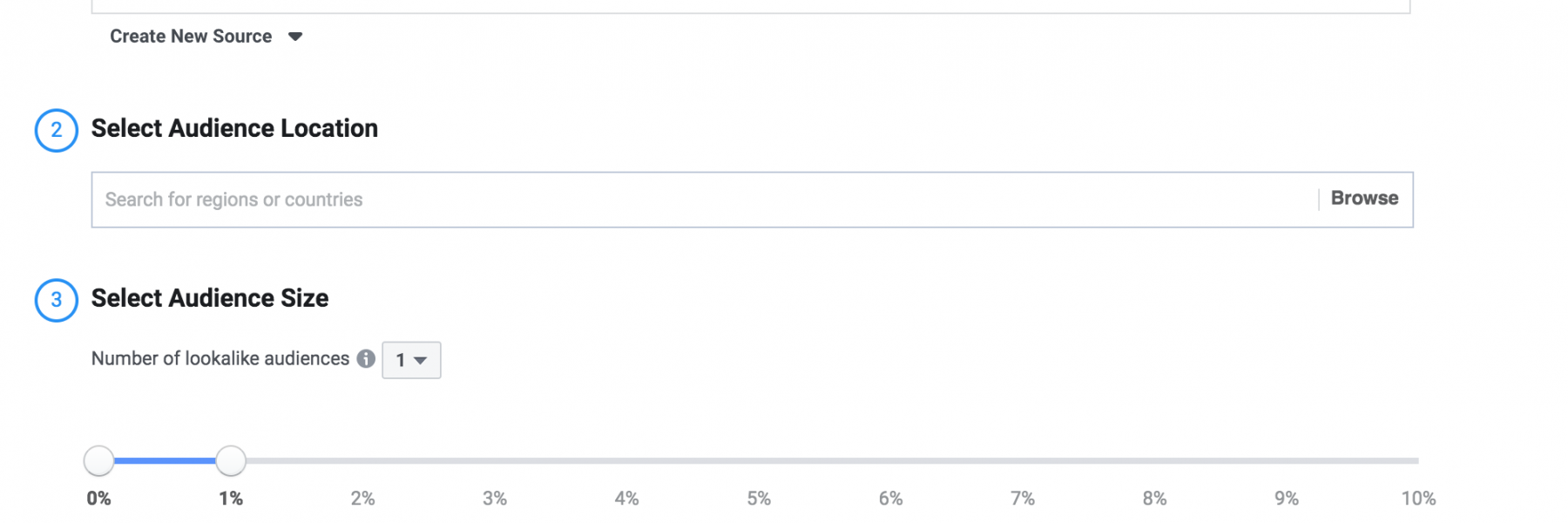Viewport: 1568px width, 523px height.
Task: Click the 2% mark label
Action: pos(362,499)
